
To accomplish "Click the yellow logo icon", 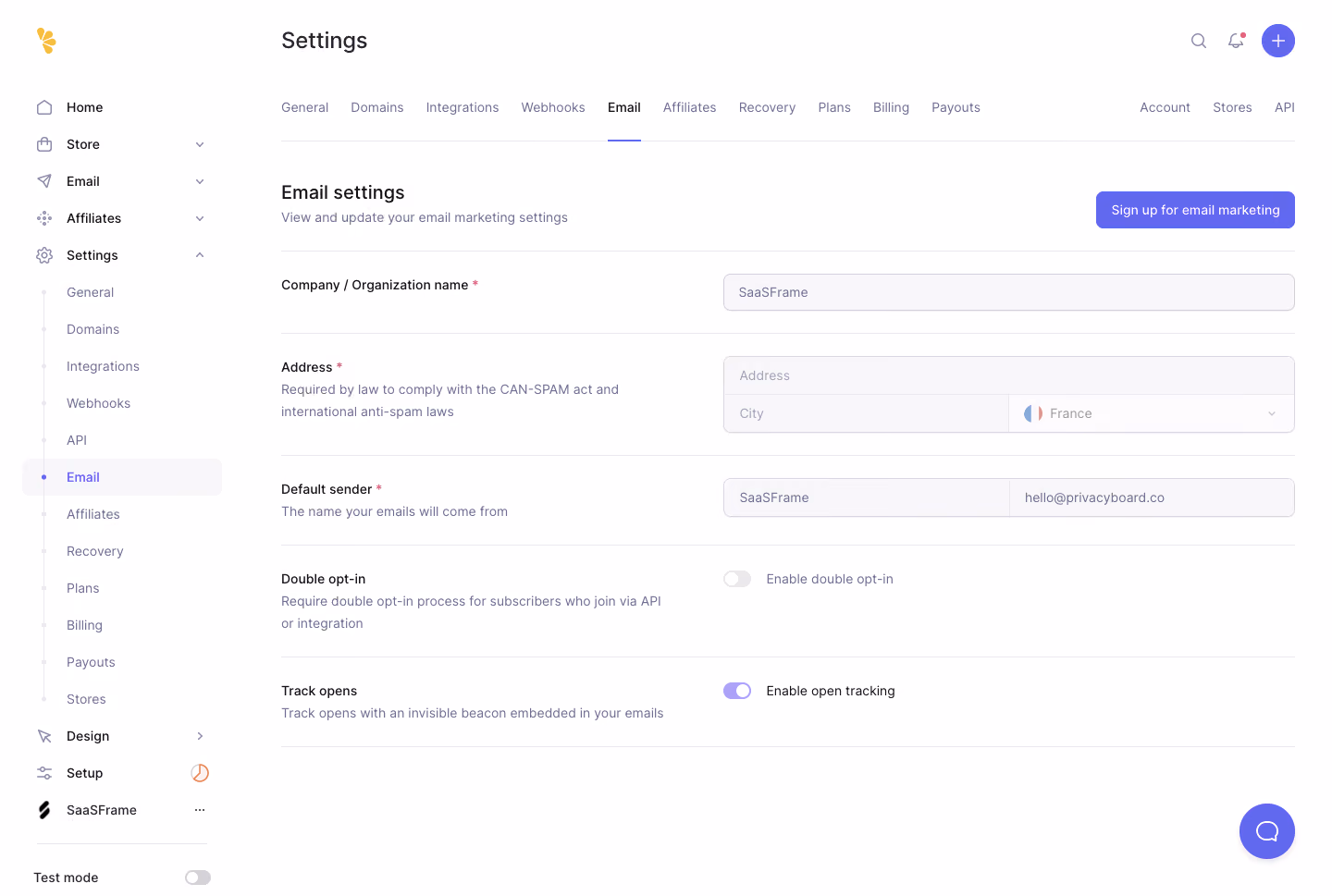I will 46,41.
